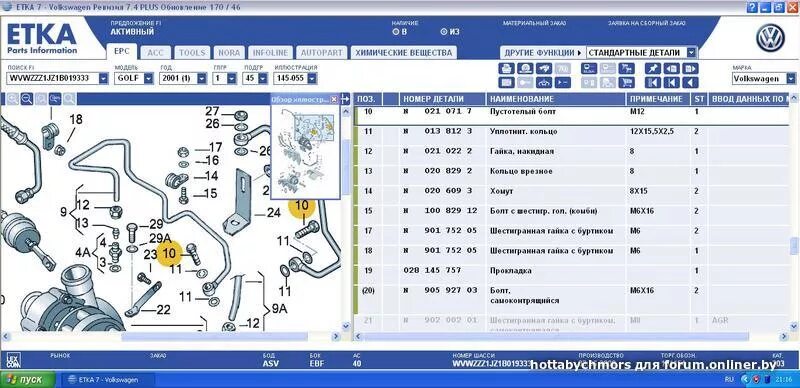The width and height of the screenshot is (800, 388).
Task: Open the Поиск FI VIN dropdown arrow
Action: point(104,79)
